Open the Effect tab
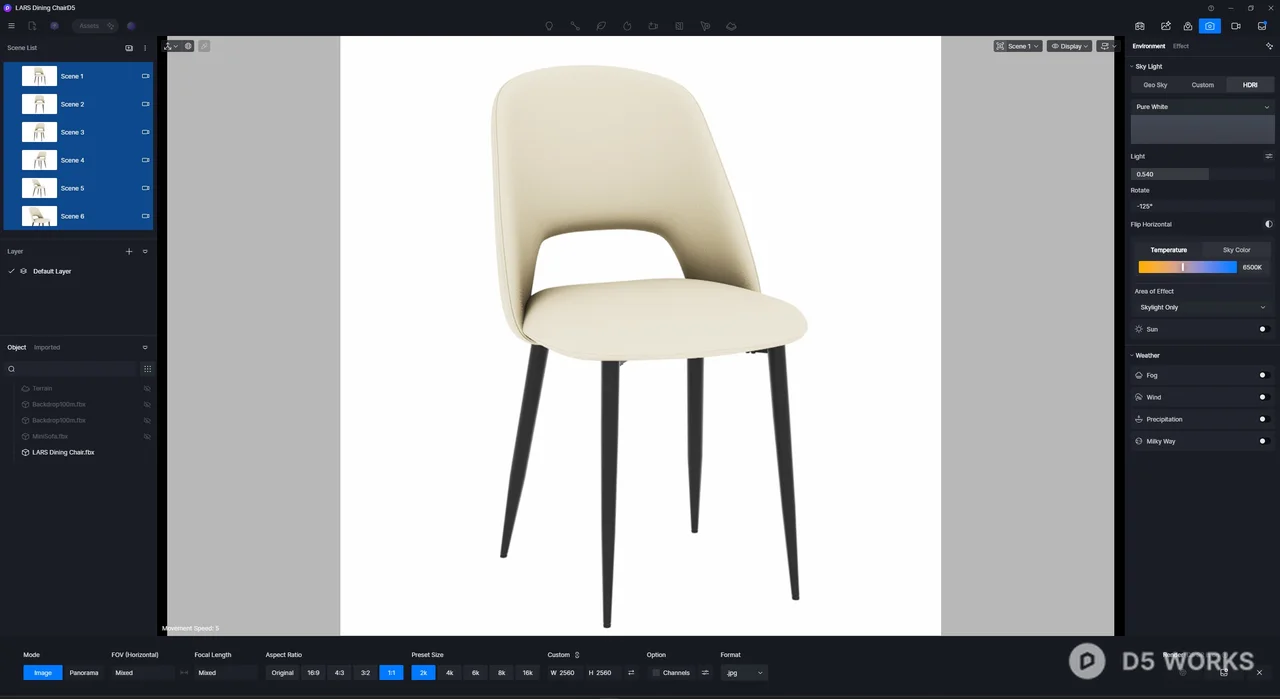Screen dimensions: 1280x699 [1181, 46]
